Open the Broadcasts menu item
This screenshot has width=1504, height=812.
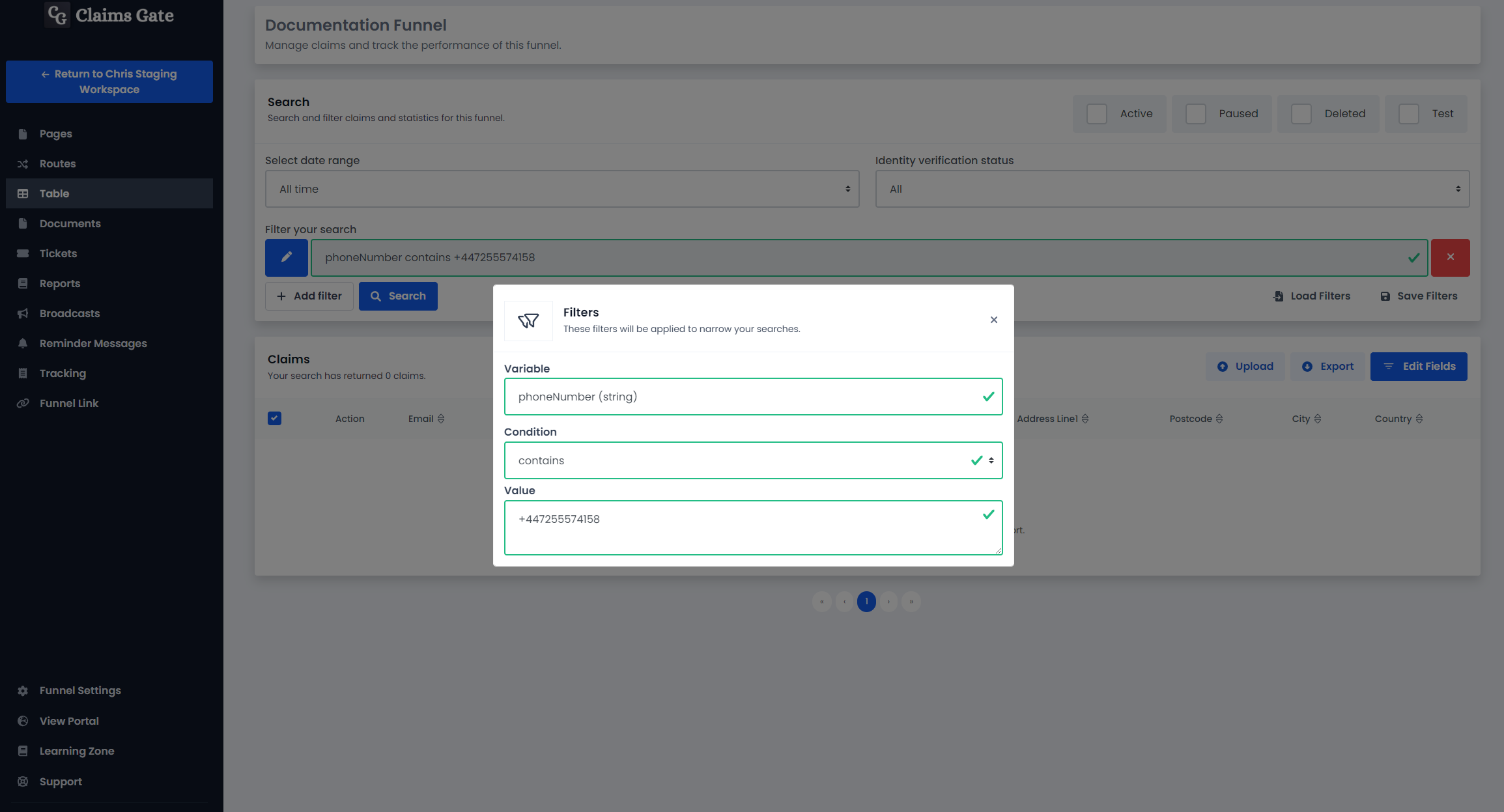click(109, 313)
